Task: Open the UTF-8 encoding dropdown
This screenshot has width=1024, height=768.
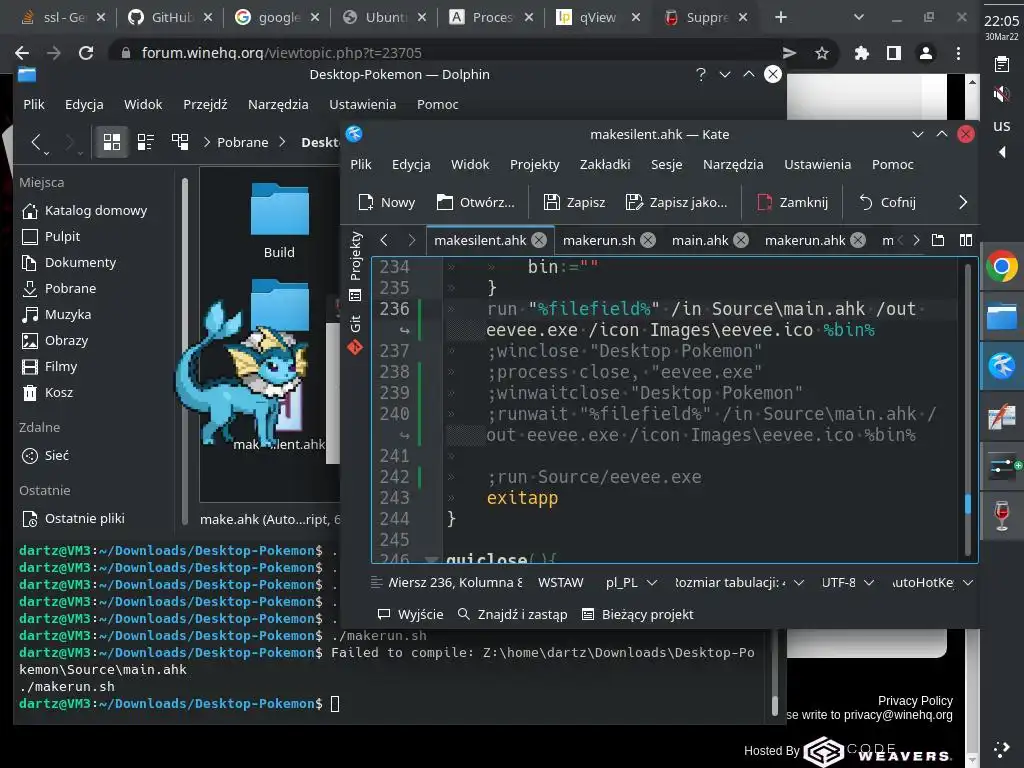Action: [x=847, y=583]
